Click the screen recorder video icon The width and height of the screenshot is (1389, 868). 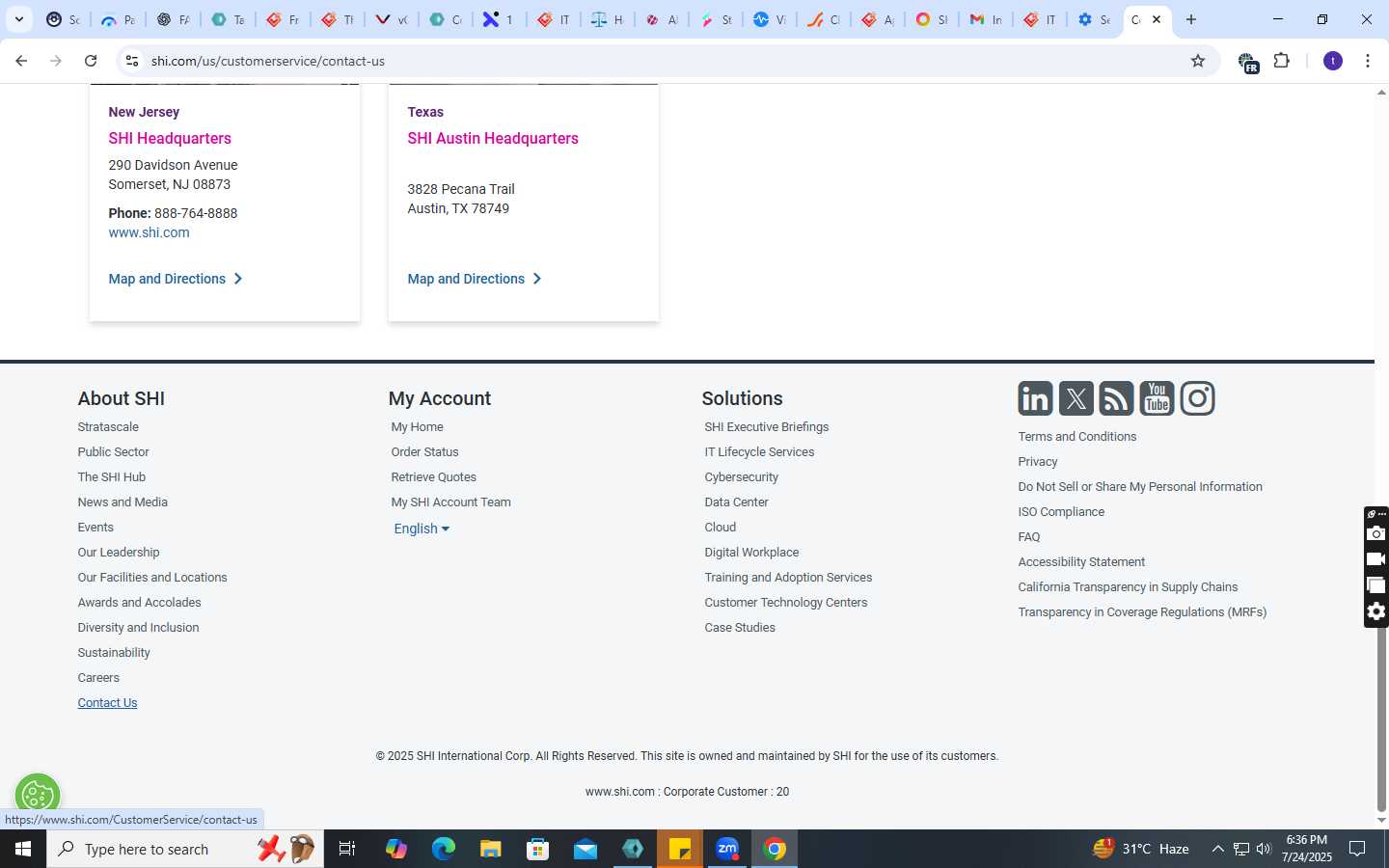[1376, 559]
